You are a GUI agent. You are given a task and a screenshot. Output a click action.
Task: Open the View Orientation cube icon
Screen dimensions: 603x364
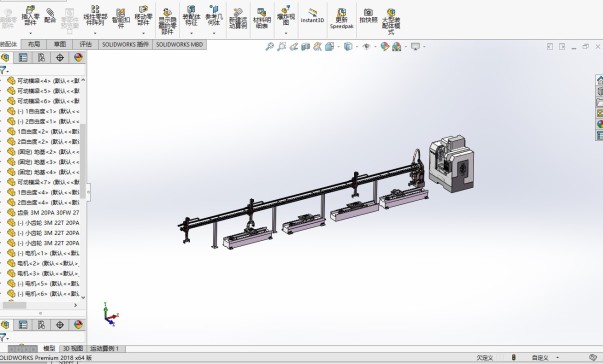(330, 47)
